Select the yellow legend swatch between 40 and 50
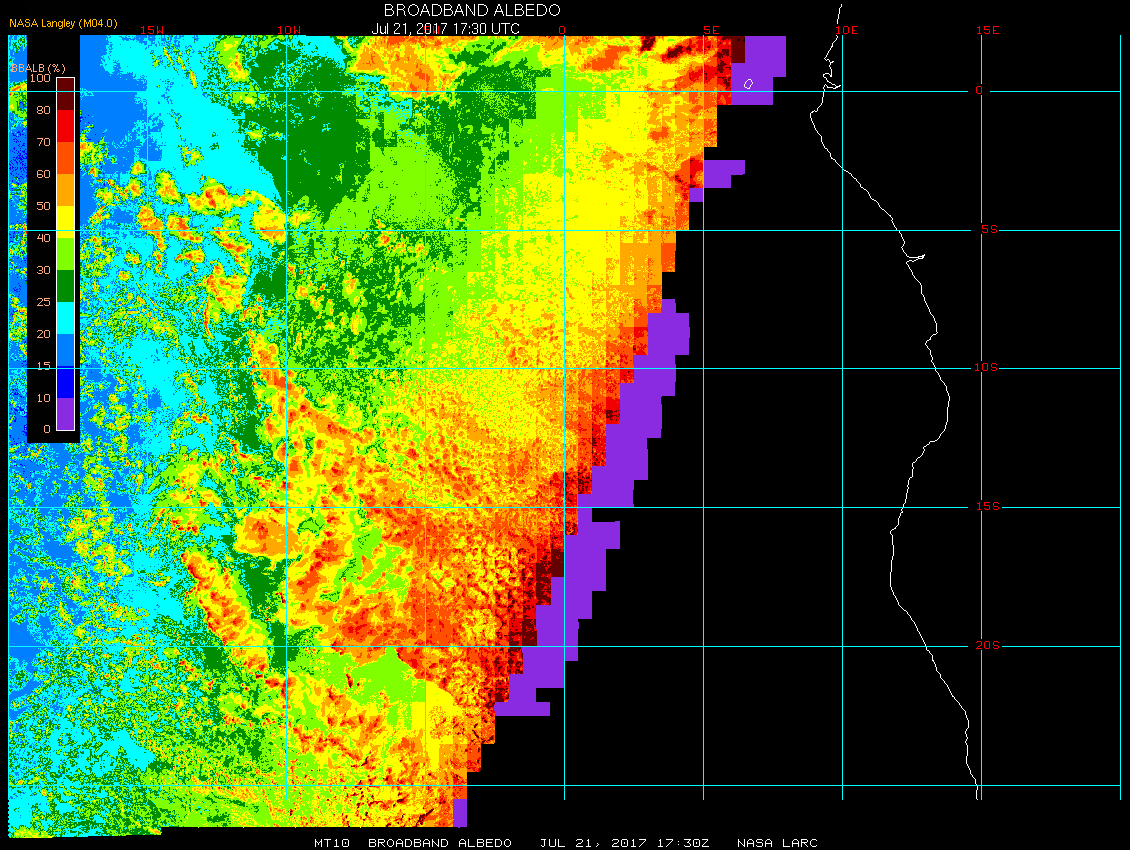The image size is (1130, 850). point(66,222)
